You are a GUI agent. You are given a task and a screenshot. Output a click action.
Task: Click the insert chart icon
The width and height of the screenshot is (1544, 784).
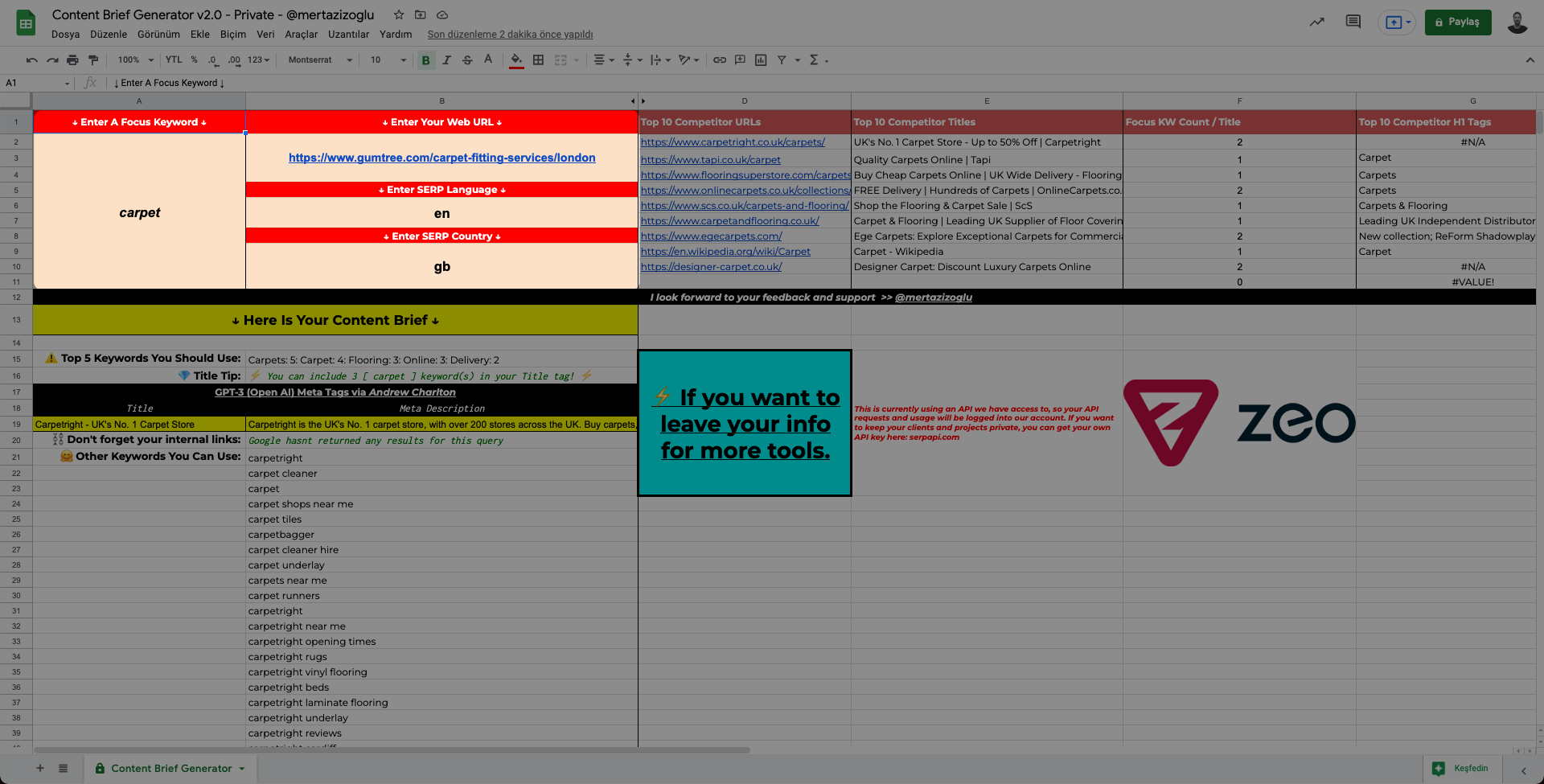(x=761, y=60)
